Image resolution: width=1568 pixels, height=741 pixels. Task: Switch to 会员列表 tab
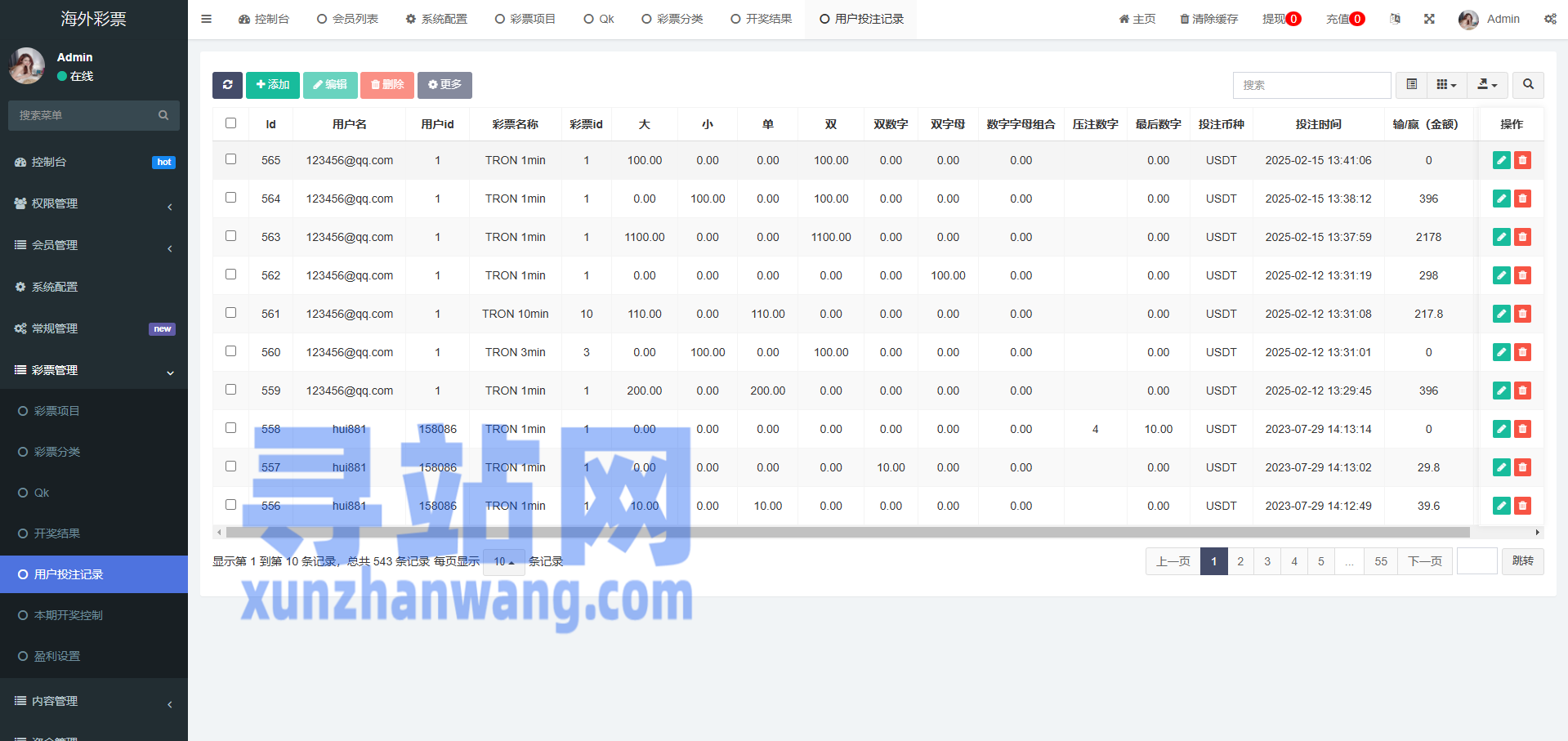pyautogui.click(x=347, y=19)
